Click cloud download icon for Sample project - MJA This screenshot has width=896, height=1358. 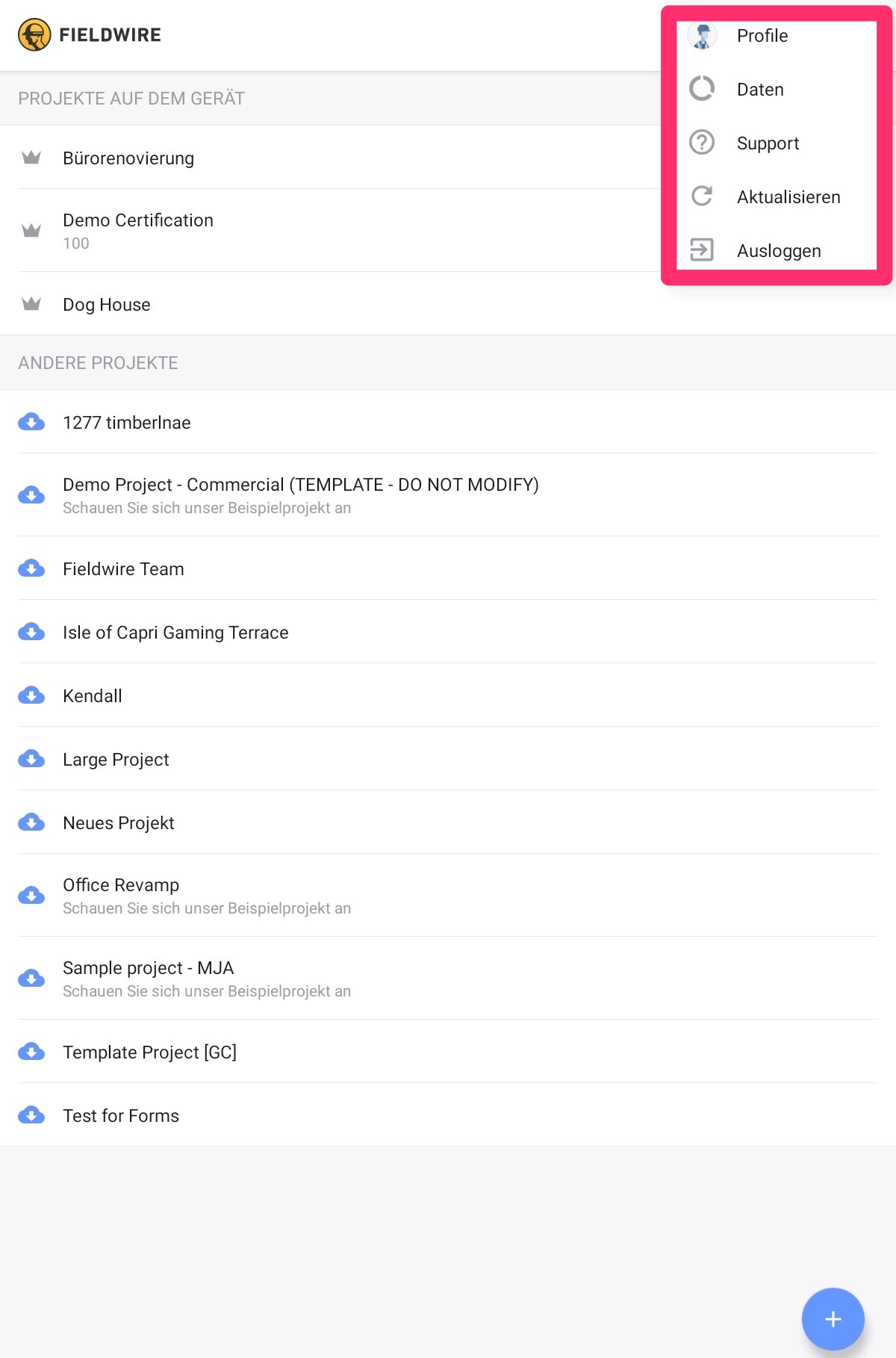click(31, 978)
